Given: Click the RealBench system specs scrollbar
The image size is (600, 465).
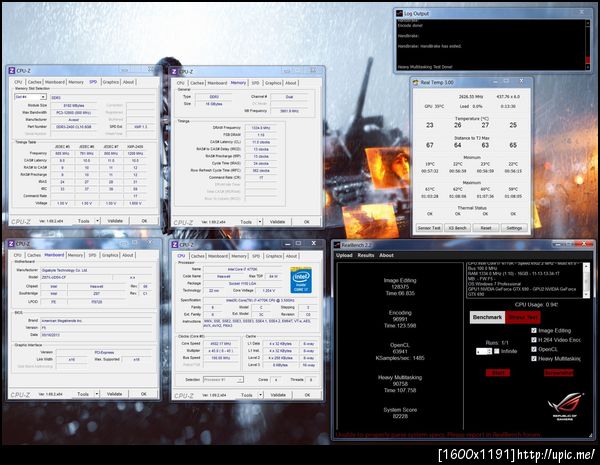Looking at the screenshot, I should point(586,280).
